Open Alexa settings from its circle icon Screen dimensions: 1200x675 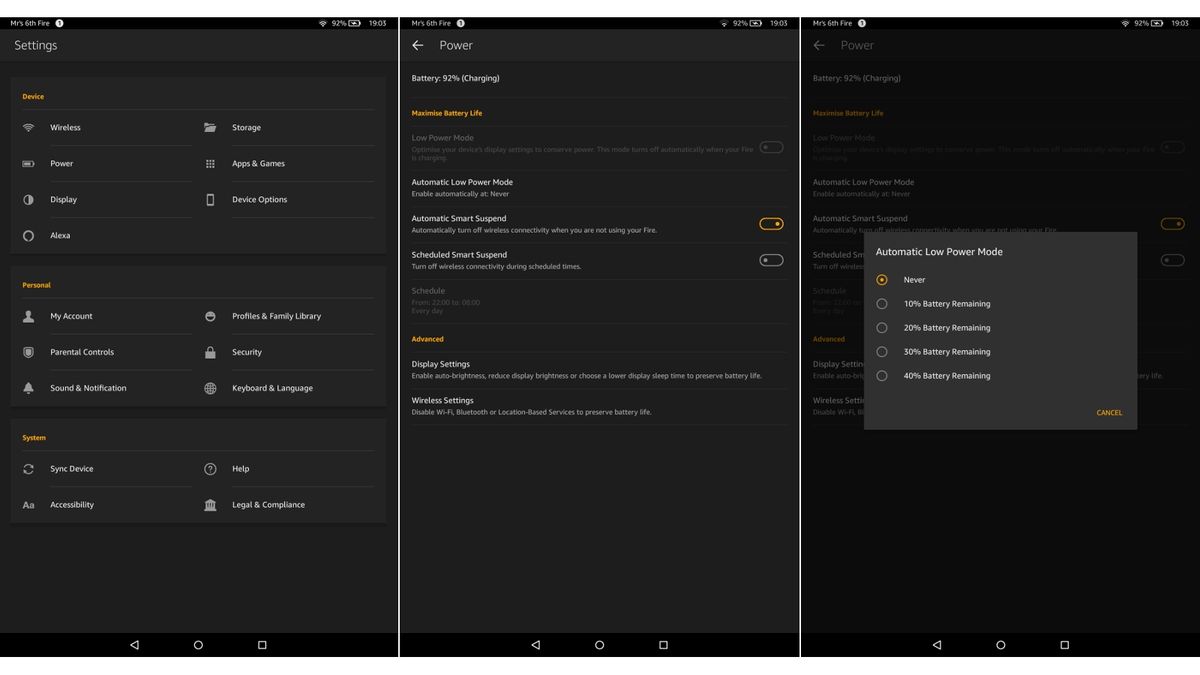click(x=27, y=235)
